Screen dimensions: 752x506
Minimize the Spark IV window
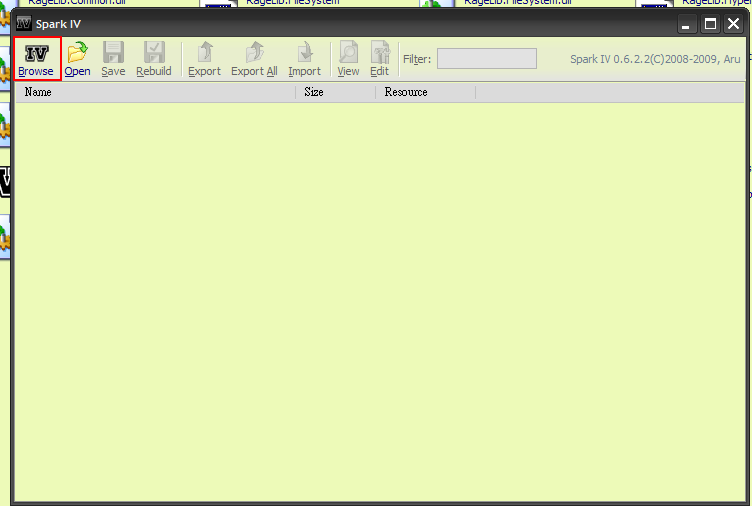point(687,24)
